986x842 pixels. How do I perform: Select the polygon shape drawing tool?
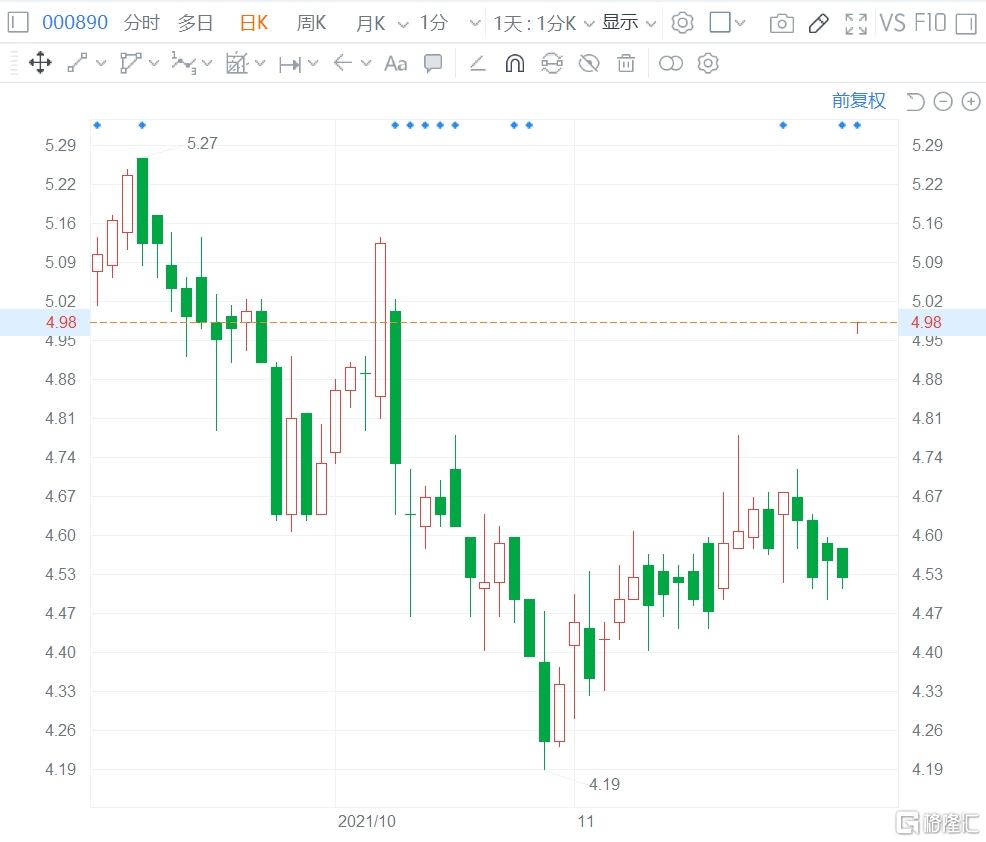tap(130, 63)
